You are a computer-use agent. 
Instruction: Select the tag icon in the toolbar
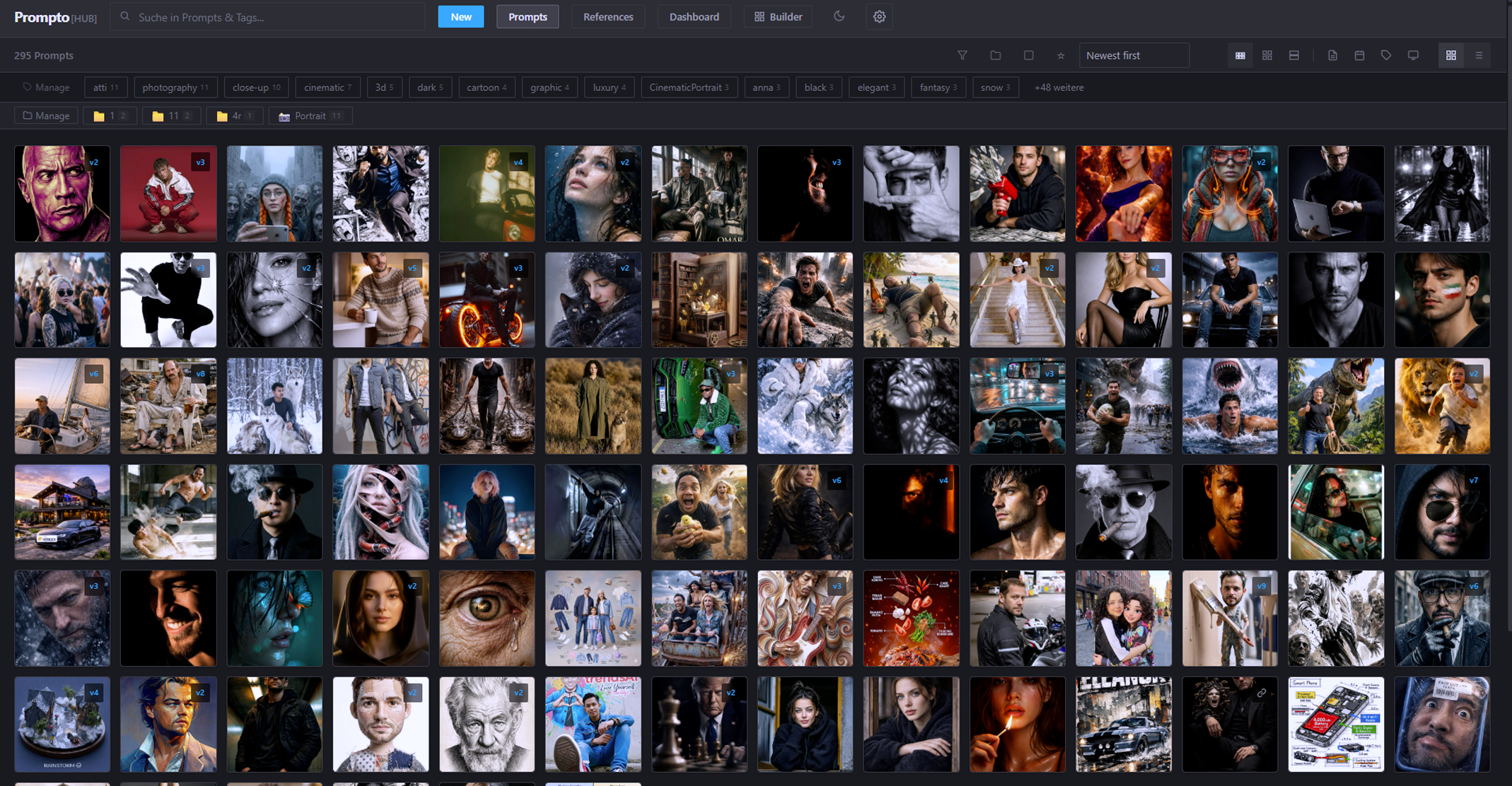point(1386,55)
